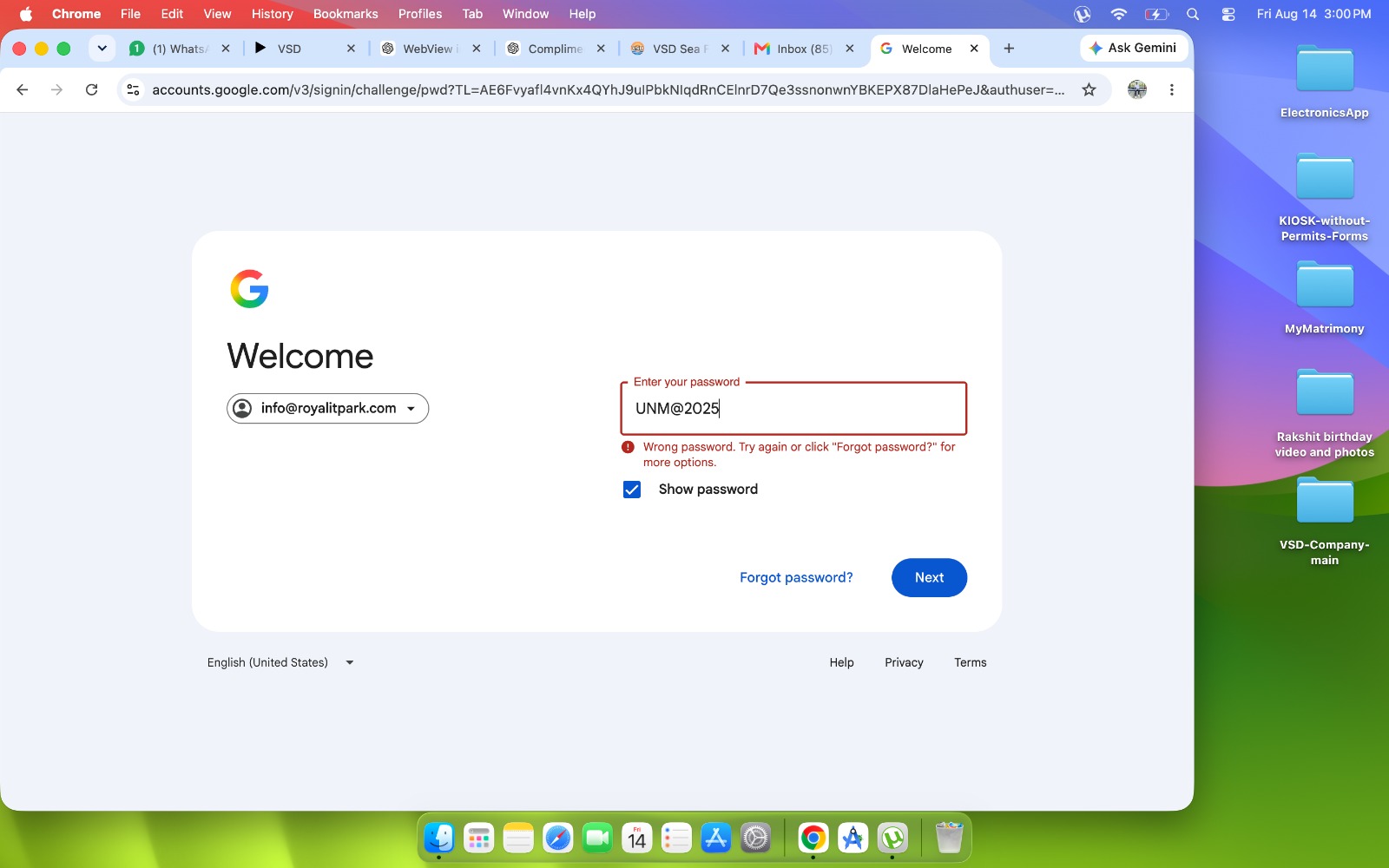Screen dimensions: 1389x868
Task: Open the Bookmarks menu
Action: 346,14
